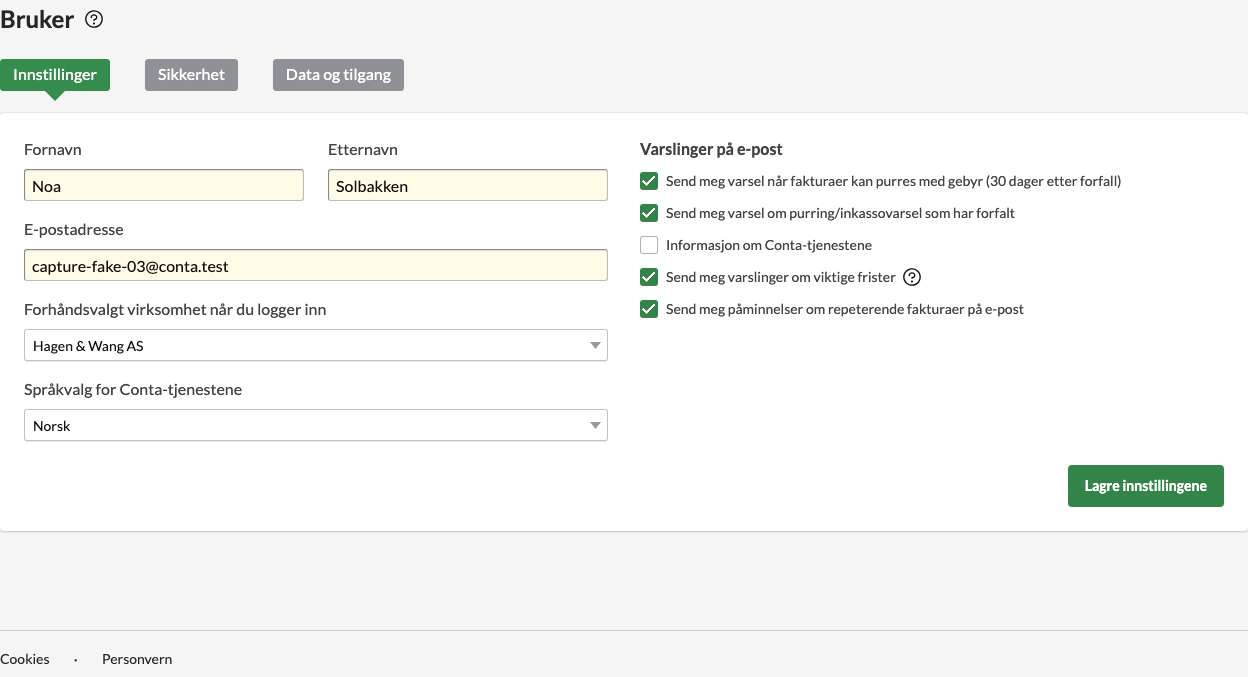Screen dimensions: 1248x677
Task: Expand the Språkvalg language dropdown
Action: (316, 426)
